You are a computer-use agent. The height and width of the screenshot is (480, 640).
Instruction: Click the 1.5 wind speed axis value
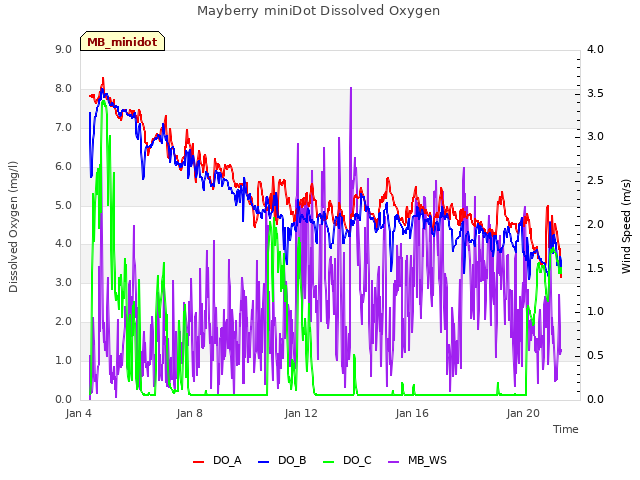coord(596,268)
